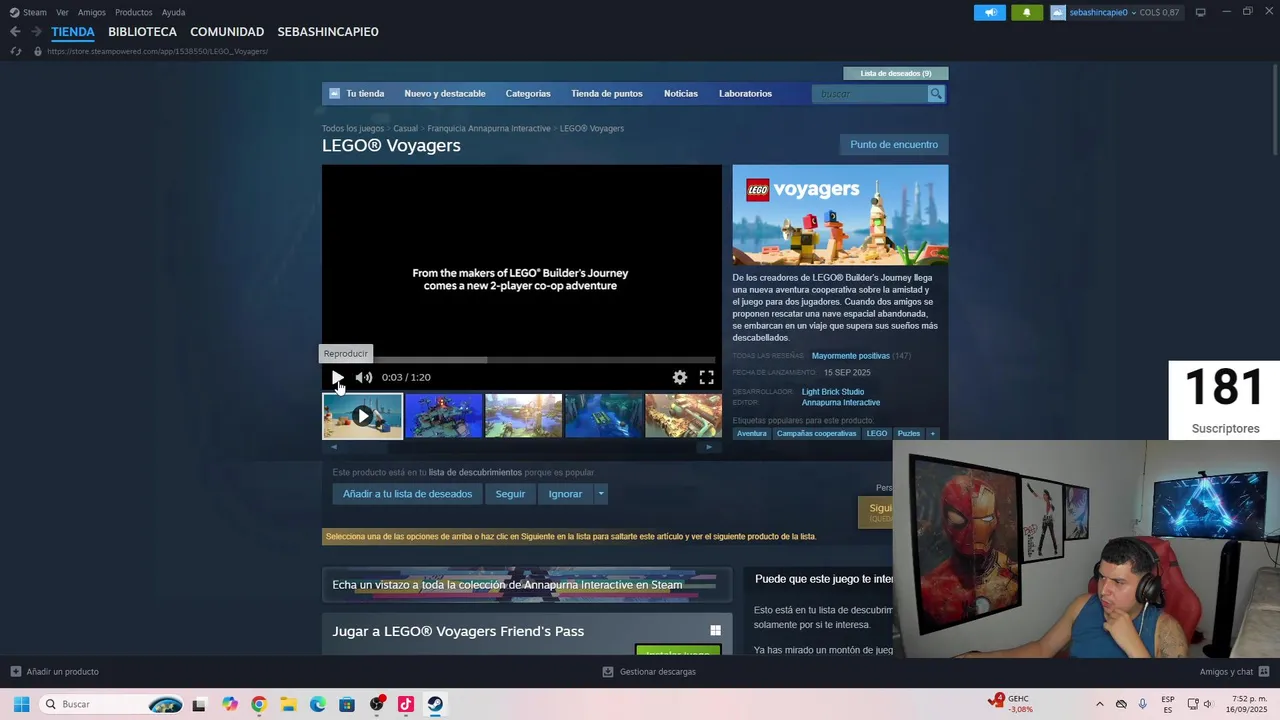Open the SEBASHINCAPIEO profile tab
This screenshot has height=720, width=1280.
click(x=328, y=32)
